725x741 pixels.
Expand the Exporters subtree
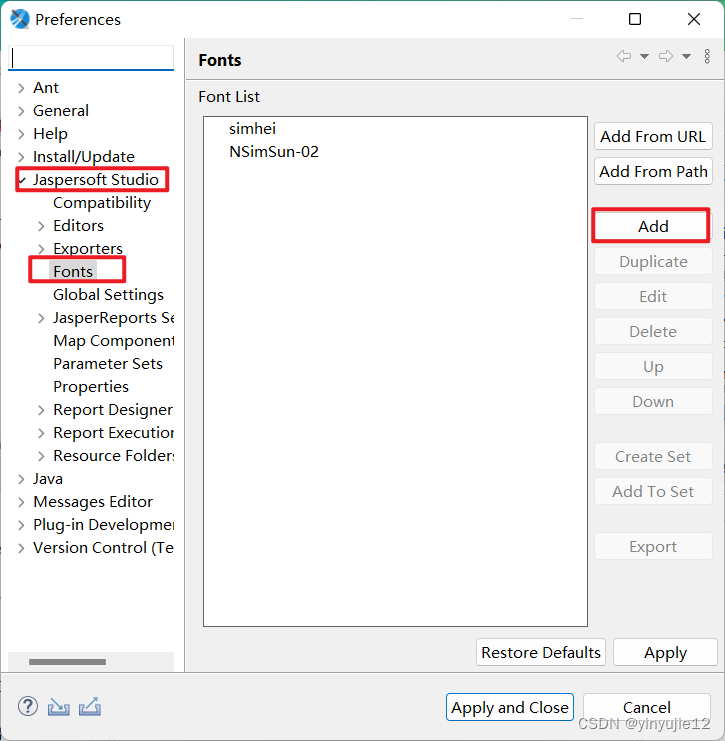(x=42, y=249)
